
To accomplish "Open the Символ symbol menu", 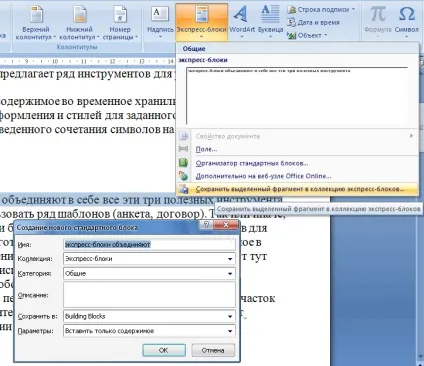I will tap(407, 21).
